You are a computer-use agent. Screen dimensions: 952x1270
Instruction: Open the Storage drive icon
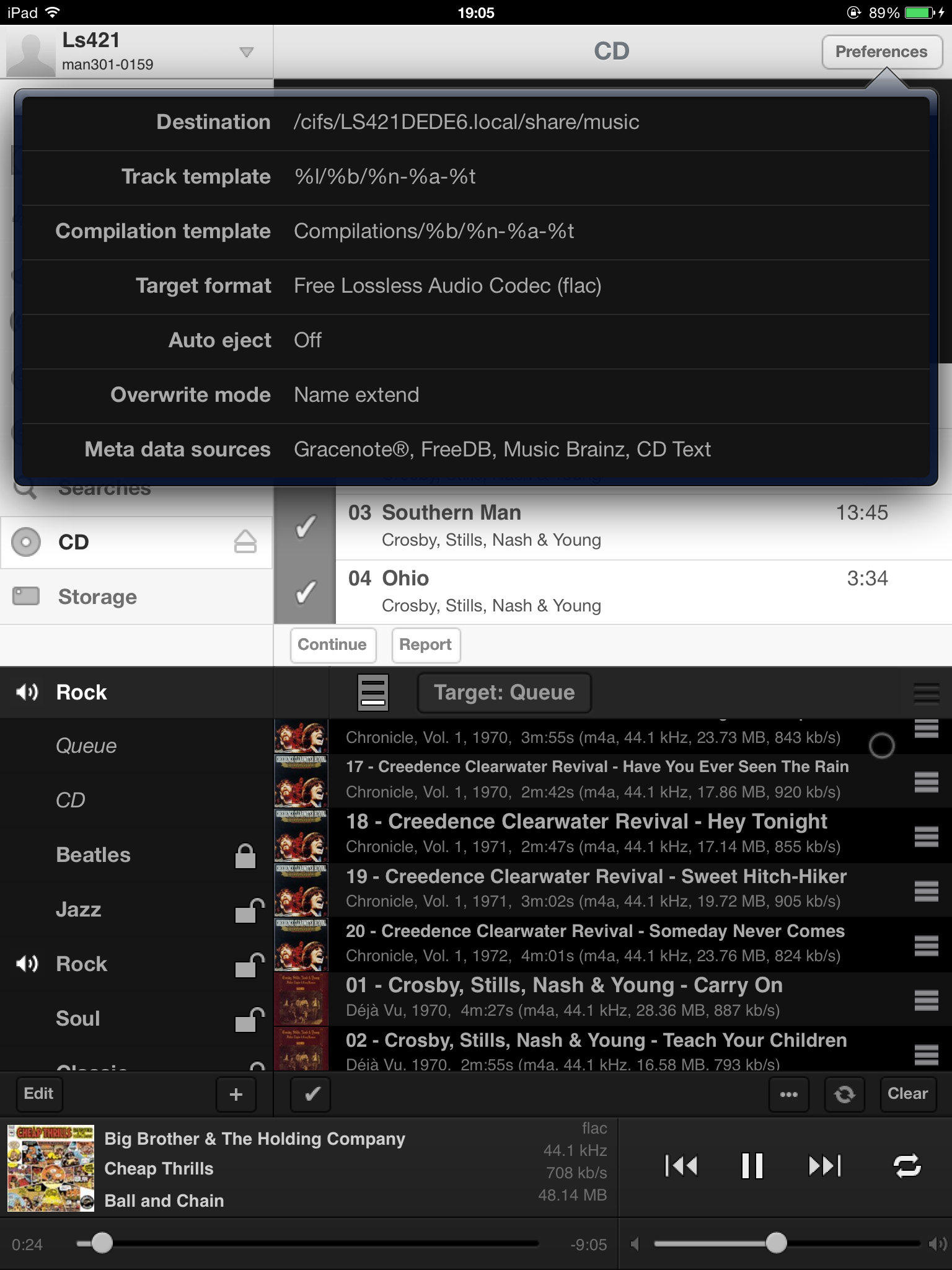pos(26,596)
